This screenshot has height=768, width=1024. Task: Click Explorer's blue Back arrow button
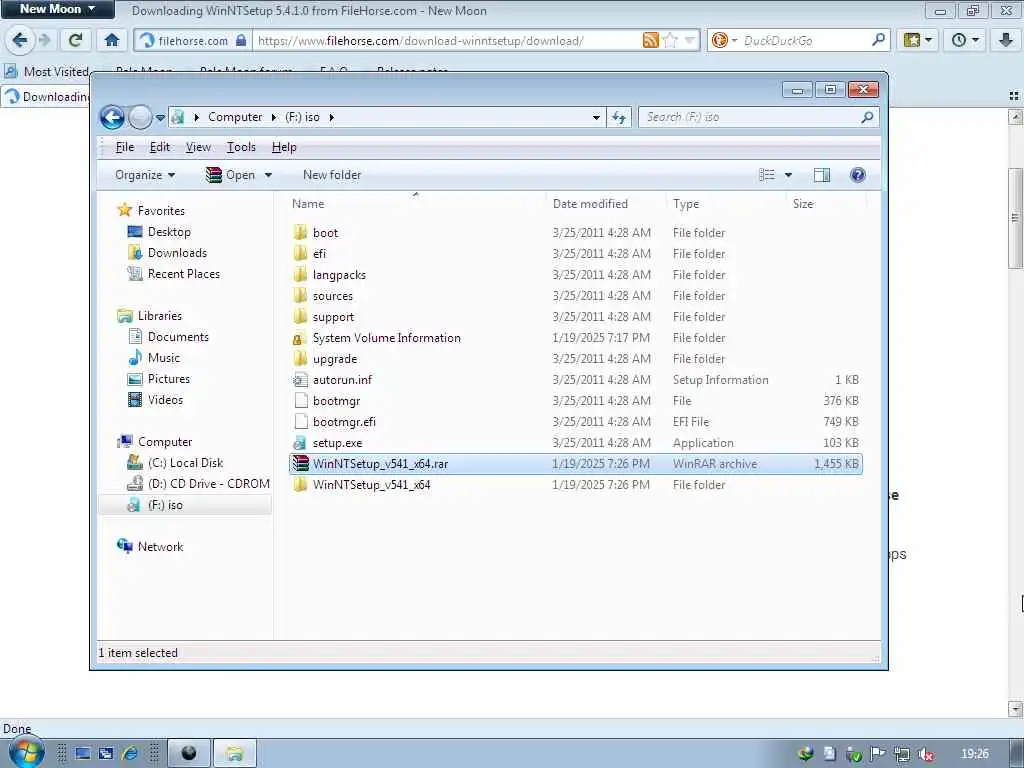pos(112,118)
